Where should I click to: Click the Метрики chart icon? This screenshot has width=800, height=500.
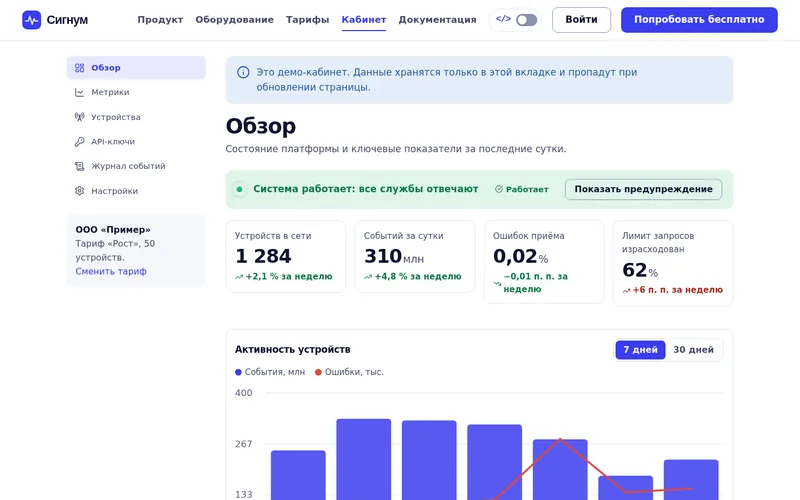point(80,92)
